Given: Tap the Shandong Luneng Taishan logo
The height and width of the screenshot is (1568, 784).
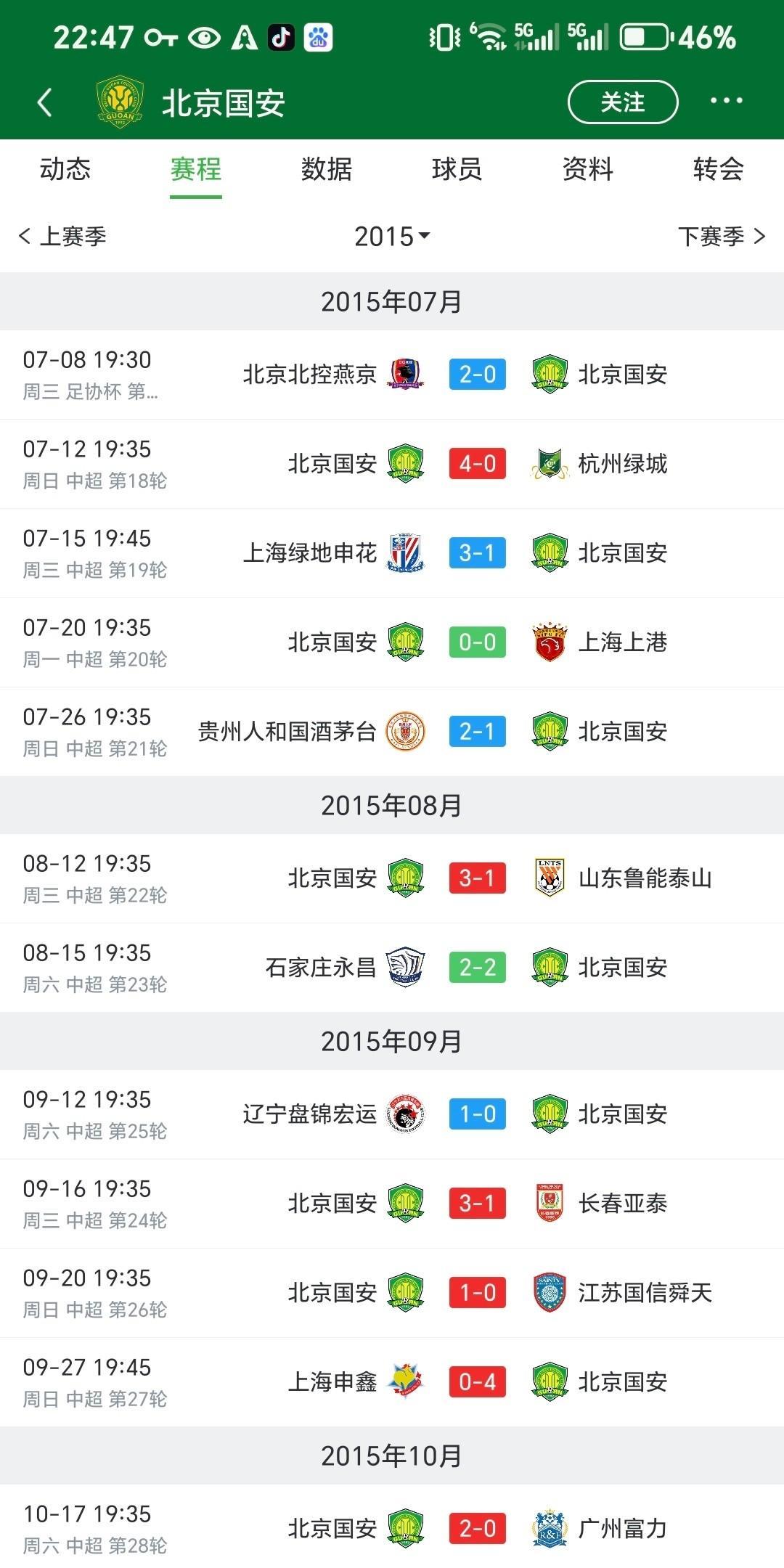Looking at the screenshot, I should click(x=550, y=878).
